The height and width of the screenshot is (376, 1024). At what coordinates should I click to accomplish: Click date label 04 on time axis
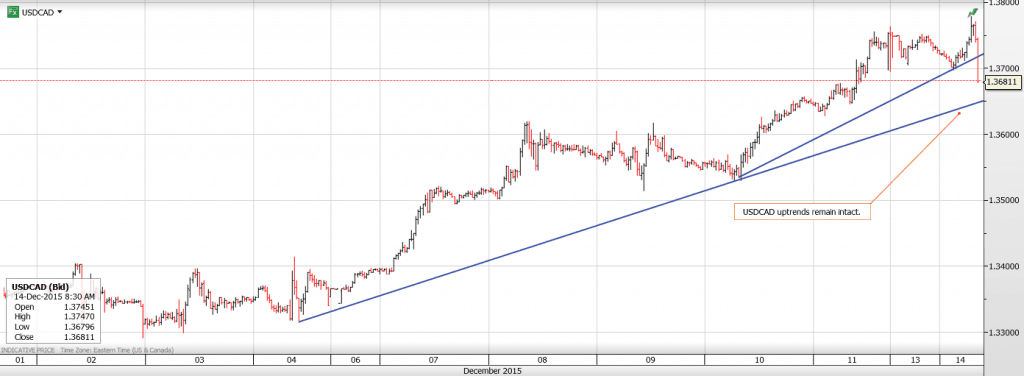291,360
